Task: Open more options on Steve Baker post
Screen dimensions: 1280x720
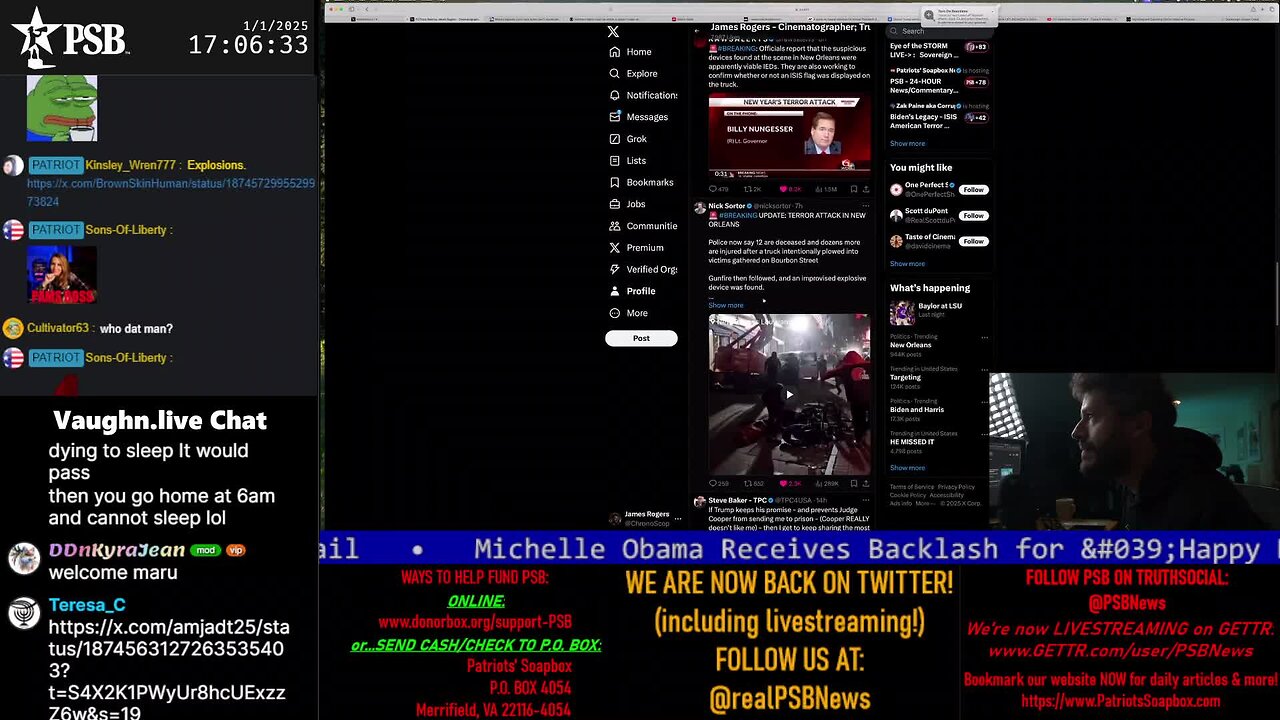Action: pos(865,500)
